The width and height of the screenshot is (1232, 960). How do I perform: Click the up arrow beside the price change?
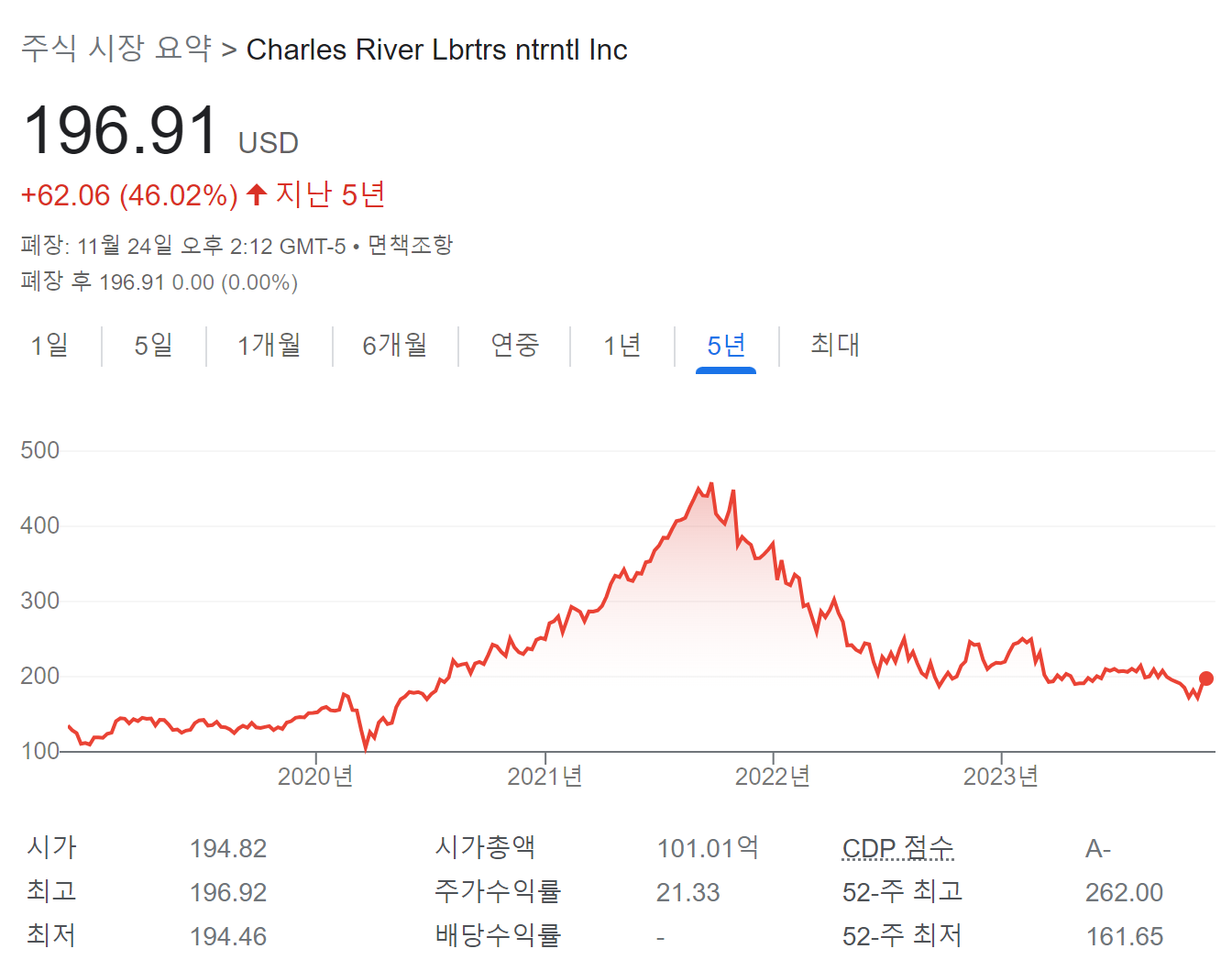click(257, 194)
